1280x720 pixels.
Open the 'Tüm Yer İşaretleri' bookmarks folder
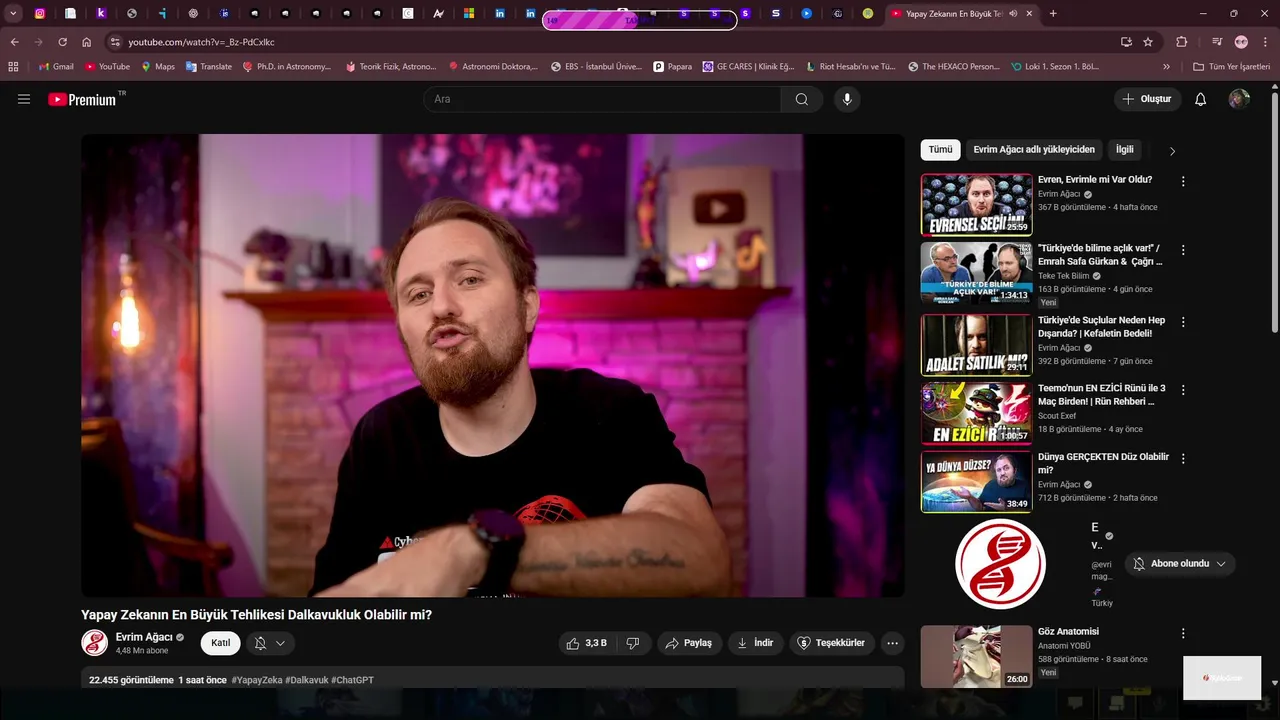tap(1231, 66)
